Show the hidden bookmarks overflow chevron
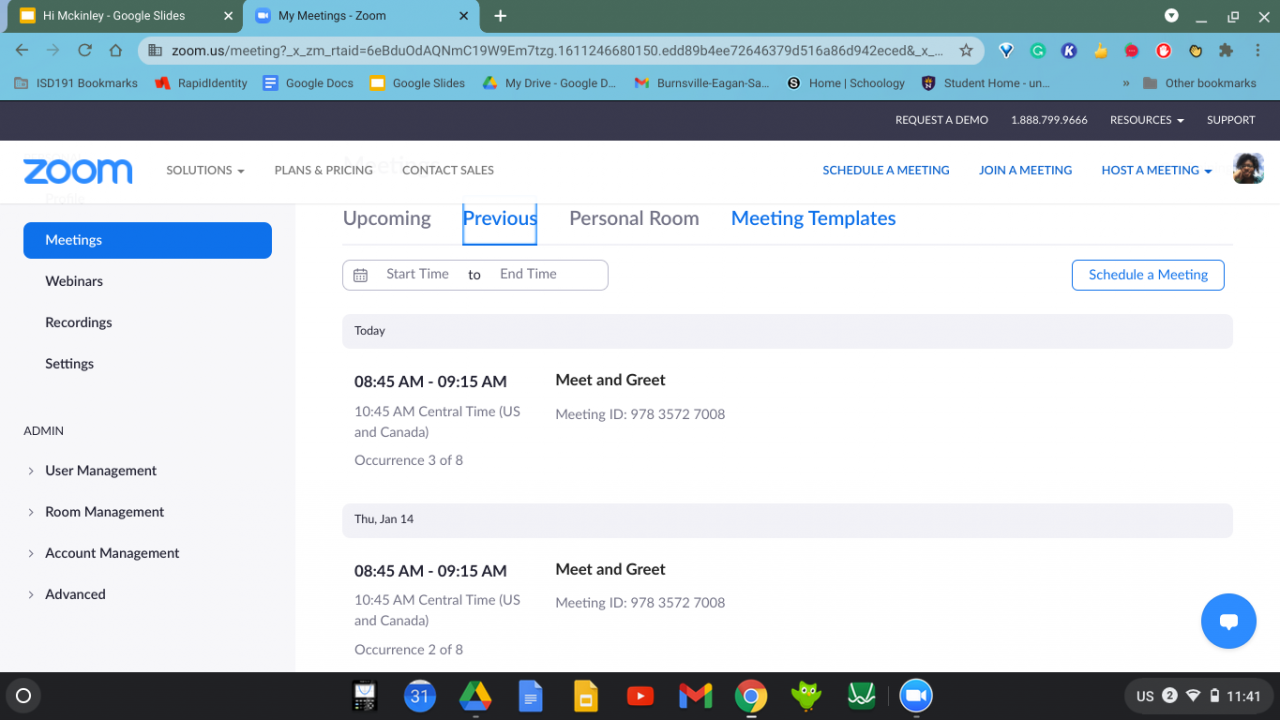Image resolution: width=1280 pixels, height=720 pixels. tap(1127, 83)
